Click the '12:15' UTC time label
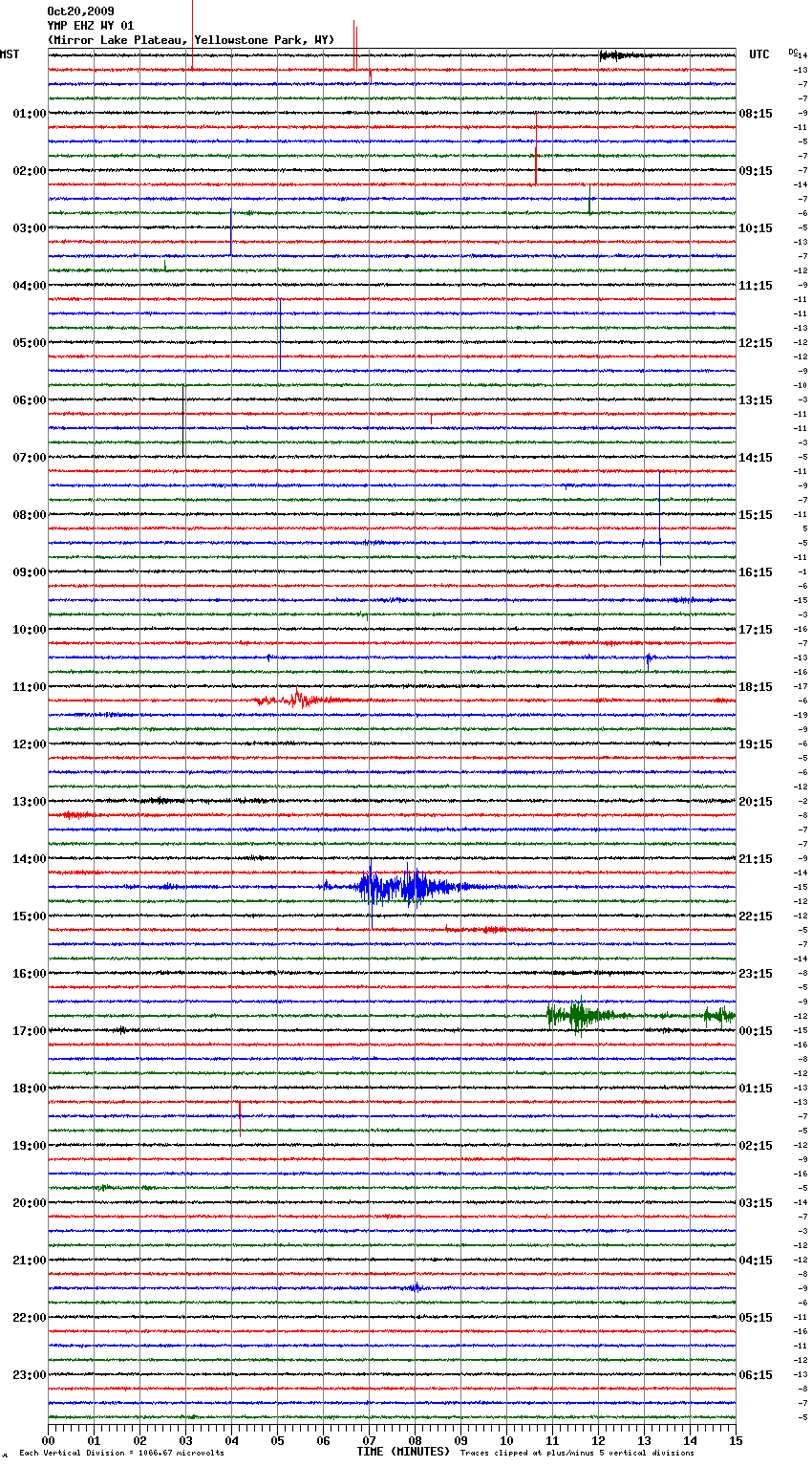The image size is (812, 1466). [756, 343]
